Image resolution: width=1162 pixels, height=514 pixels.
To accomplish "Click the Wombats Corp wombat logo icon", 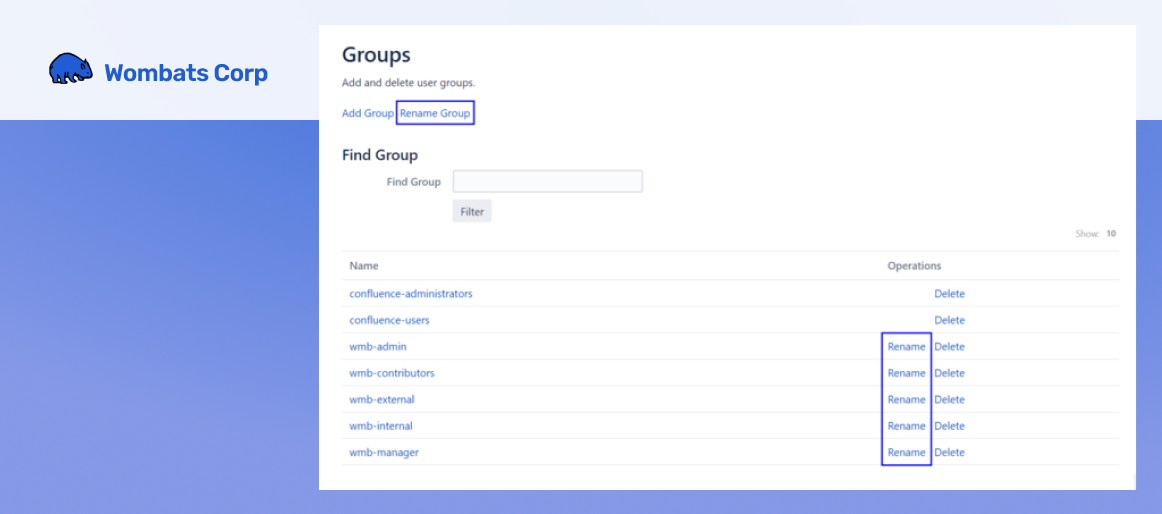I will pyautogui.click(x=71, y=68).
